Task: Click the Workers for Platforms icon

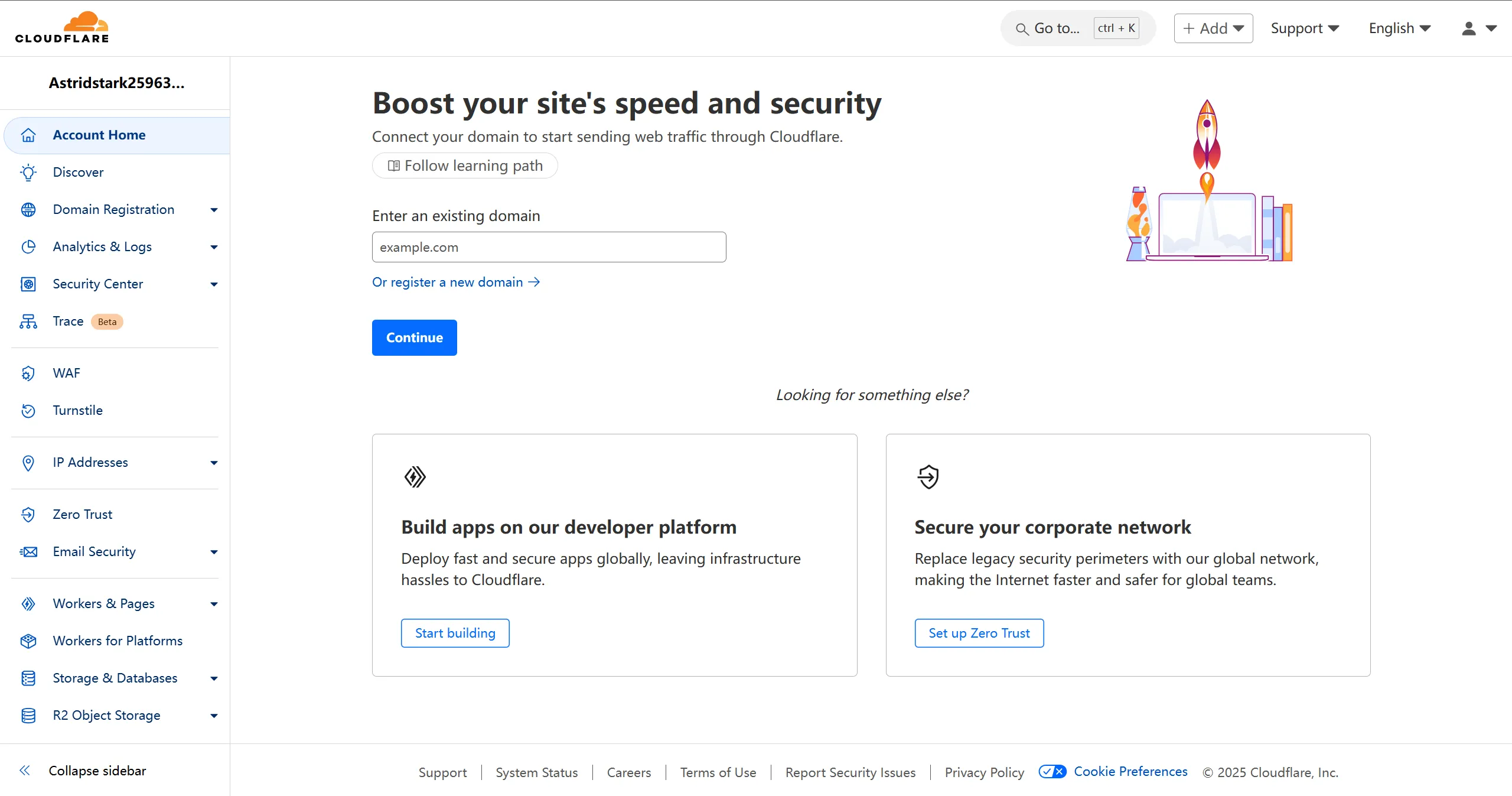Action: 28,641
